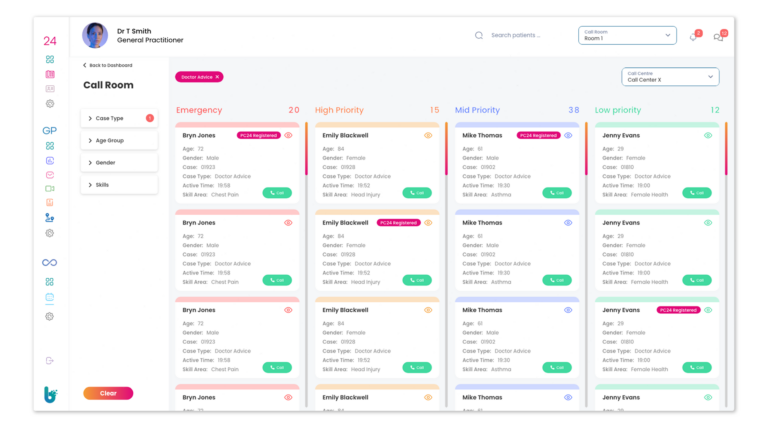
Task: Click the infinity symbol in sidebar
Action: click(49, 262)
